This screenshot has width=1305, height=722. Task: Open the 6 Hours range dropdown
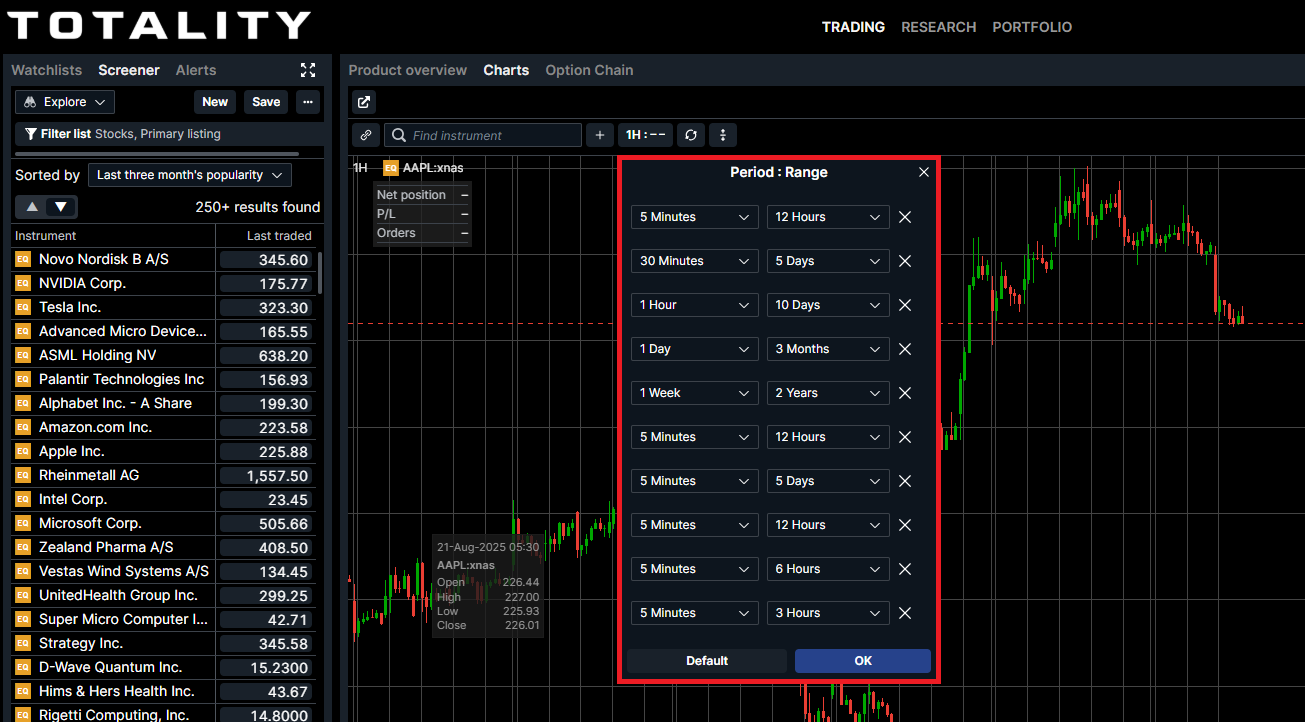828,569
